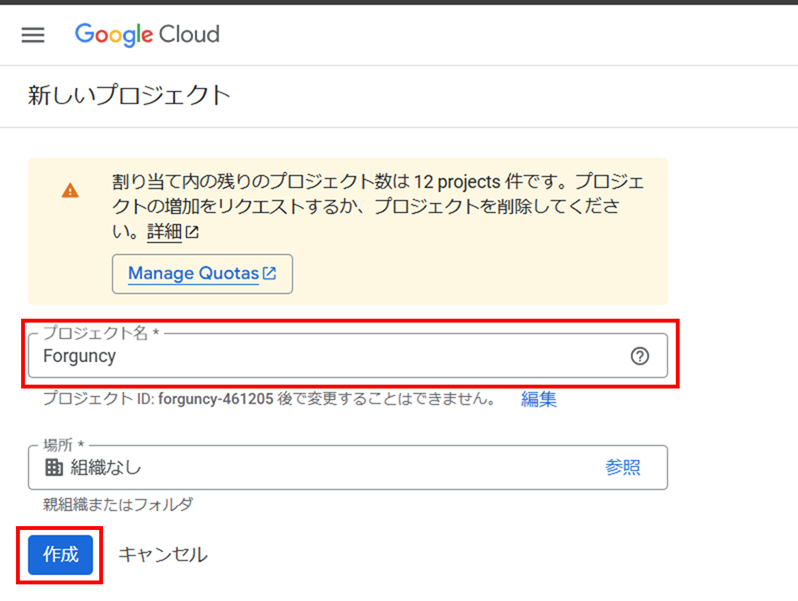
Task: Open the Manage Quotas button
Action: pos(203,274)
